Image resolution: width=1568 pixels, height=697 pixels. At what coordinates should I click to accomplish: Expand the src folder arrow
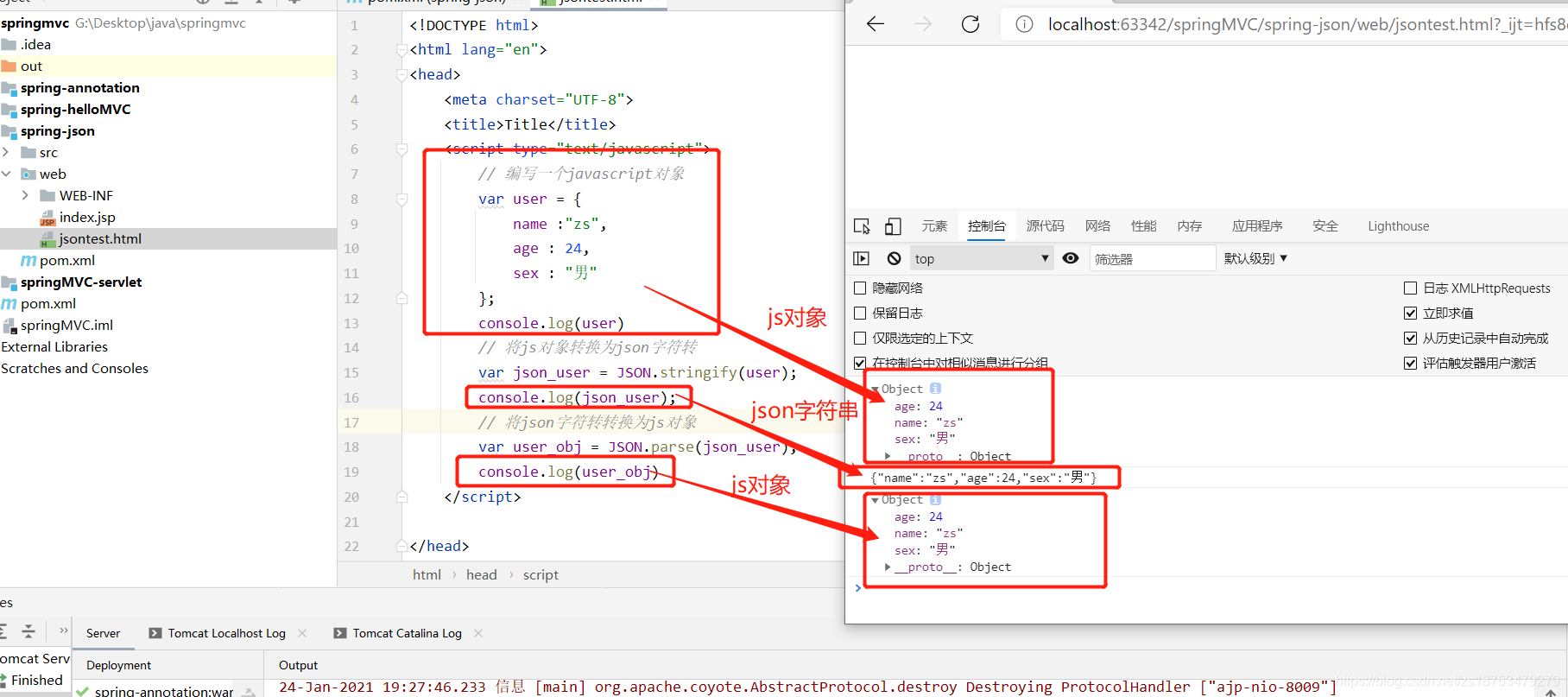tap(6, 152)
